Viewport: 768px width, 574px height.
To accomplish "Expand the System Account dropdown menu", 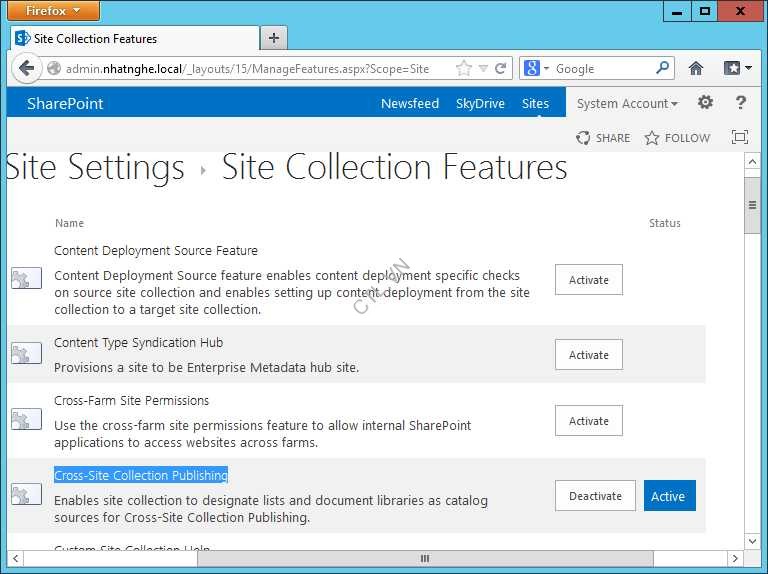I will pos(627,104).
